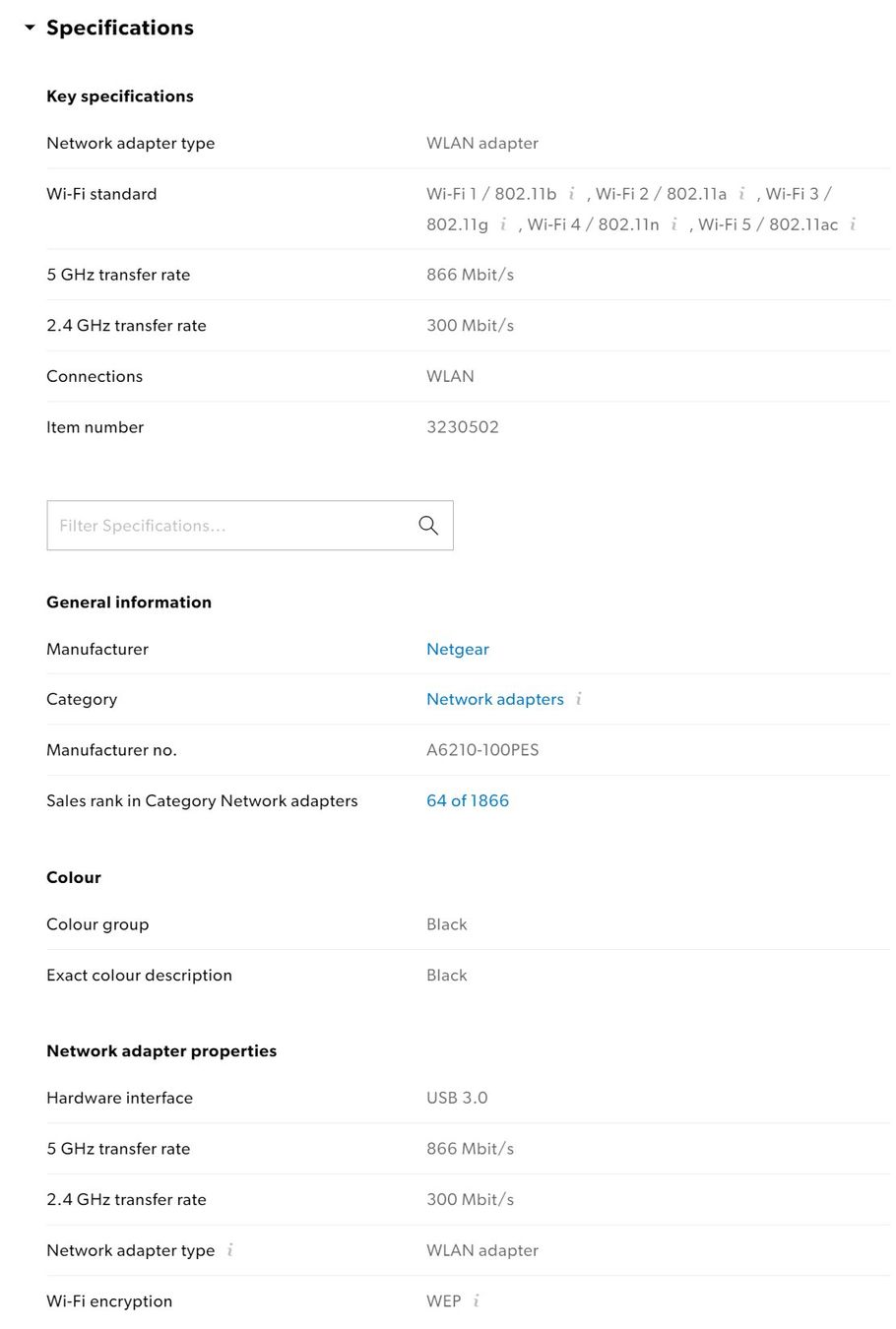Screen dimensions: 896x1329
Task: Click the Hardware interface label
Action: pyautogui.click(x=120, y=1098)
